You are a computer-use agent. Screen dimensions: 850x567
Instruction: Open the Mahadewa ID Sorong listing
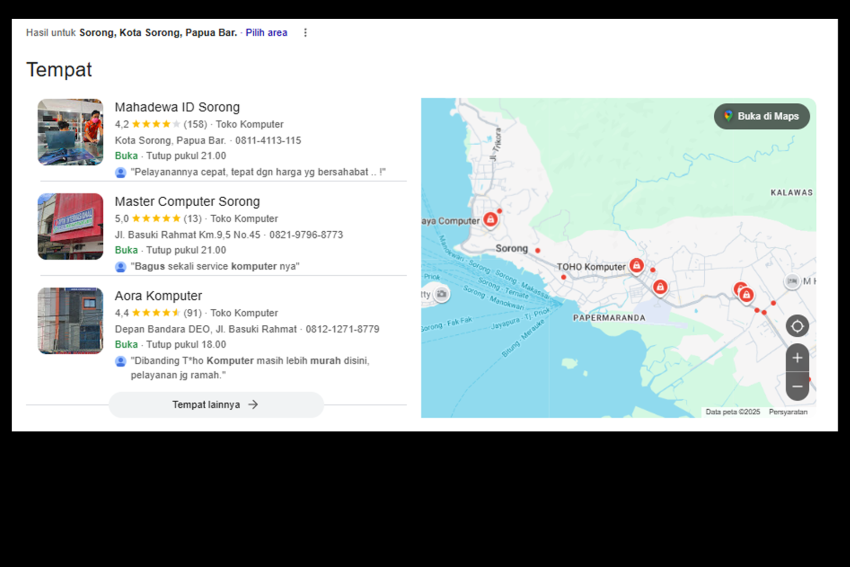tap(177, 107)
